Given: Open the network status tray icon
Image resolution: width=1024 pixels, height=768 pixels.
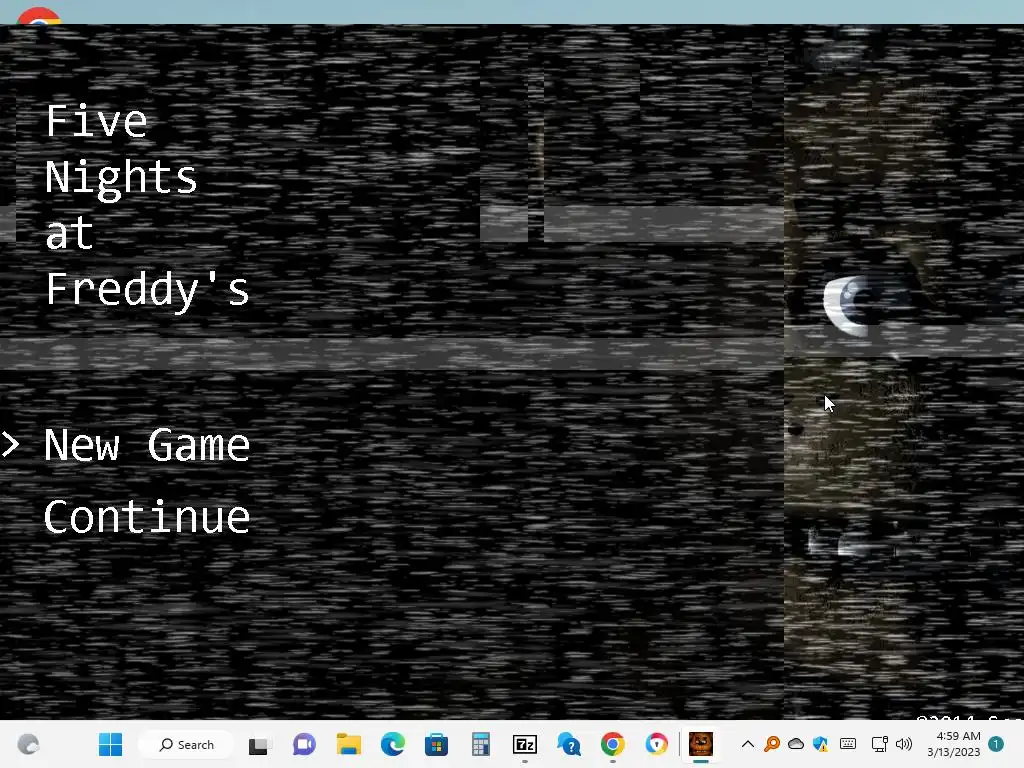Looking at the screenshot, I should pos(880,744).
